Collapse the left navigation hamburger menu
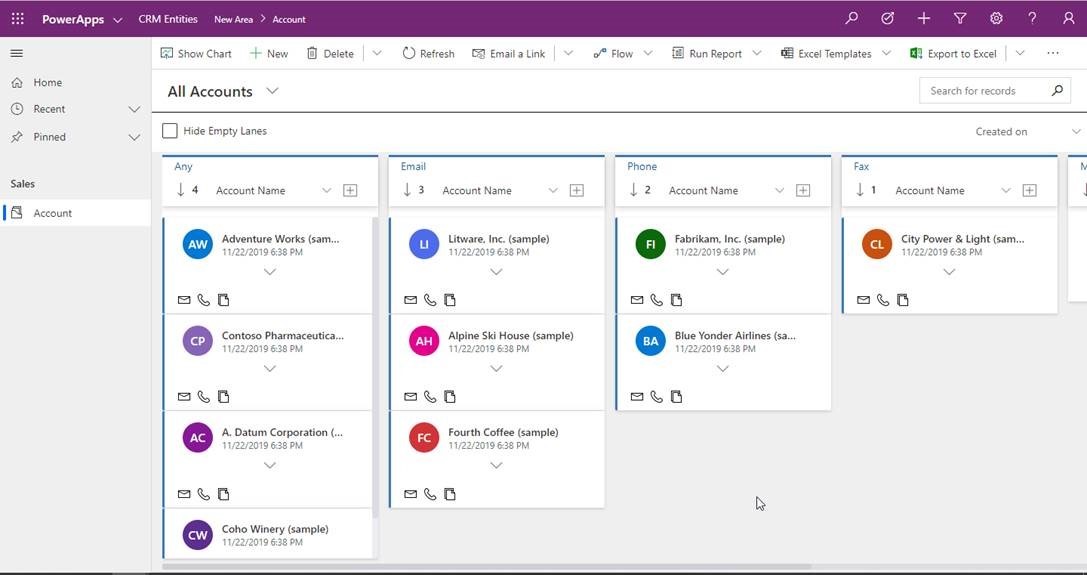1087x575 pixels. click(17, 54)
